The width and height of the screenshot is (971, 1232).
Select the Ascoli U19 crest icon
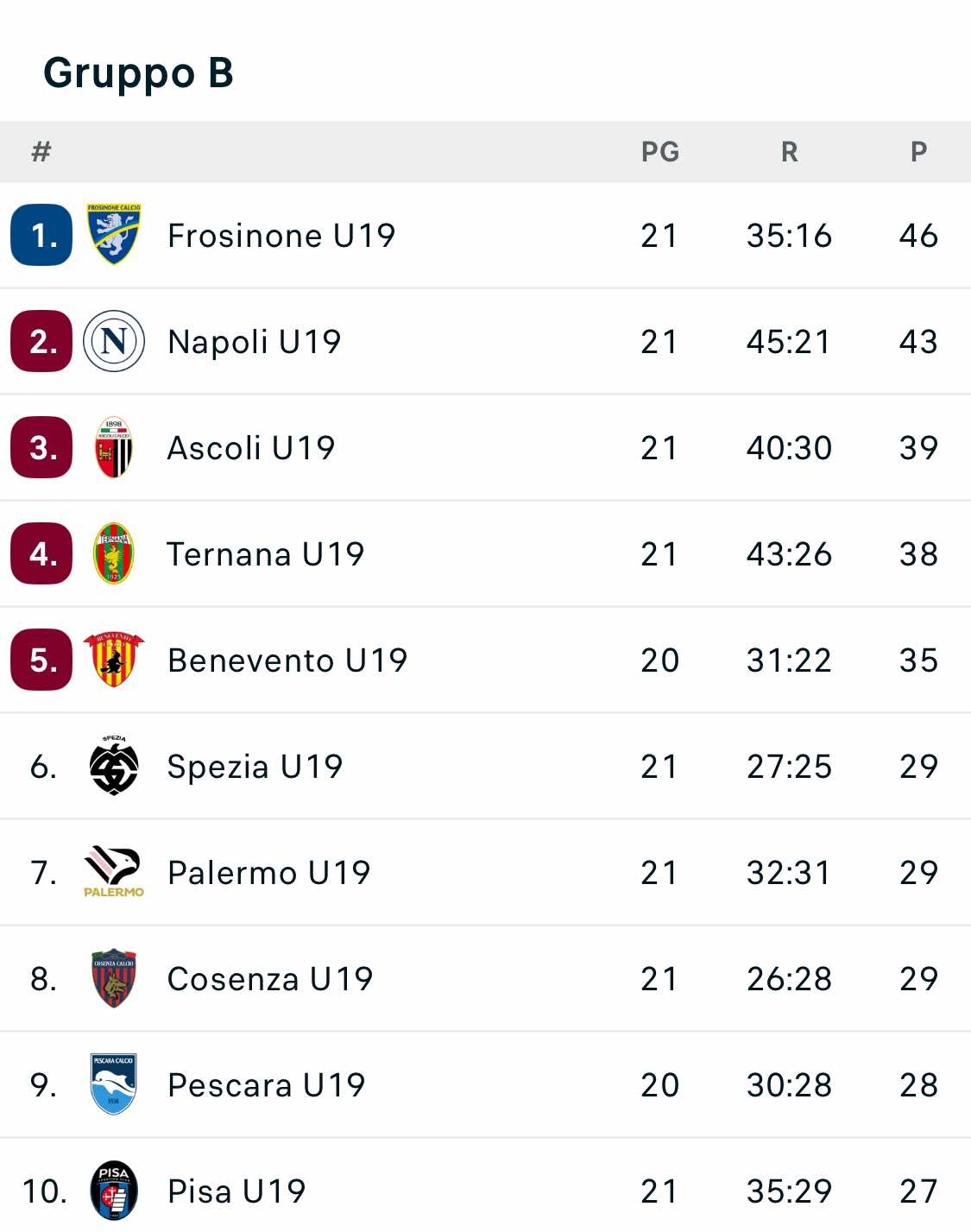pos(113,447)
